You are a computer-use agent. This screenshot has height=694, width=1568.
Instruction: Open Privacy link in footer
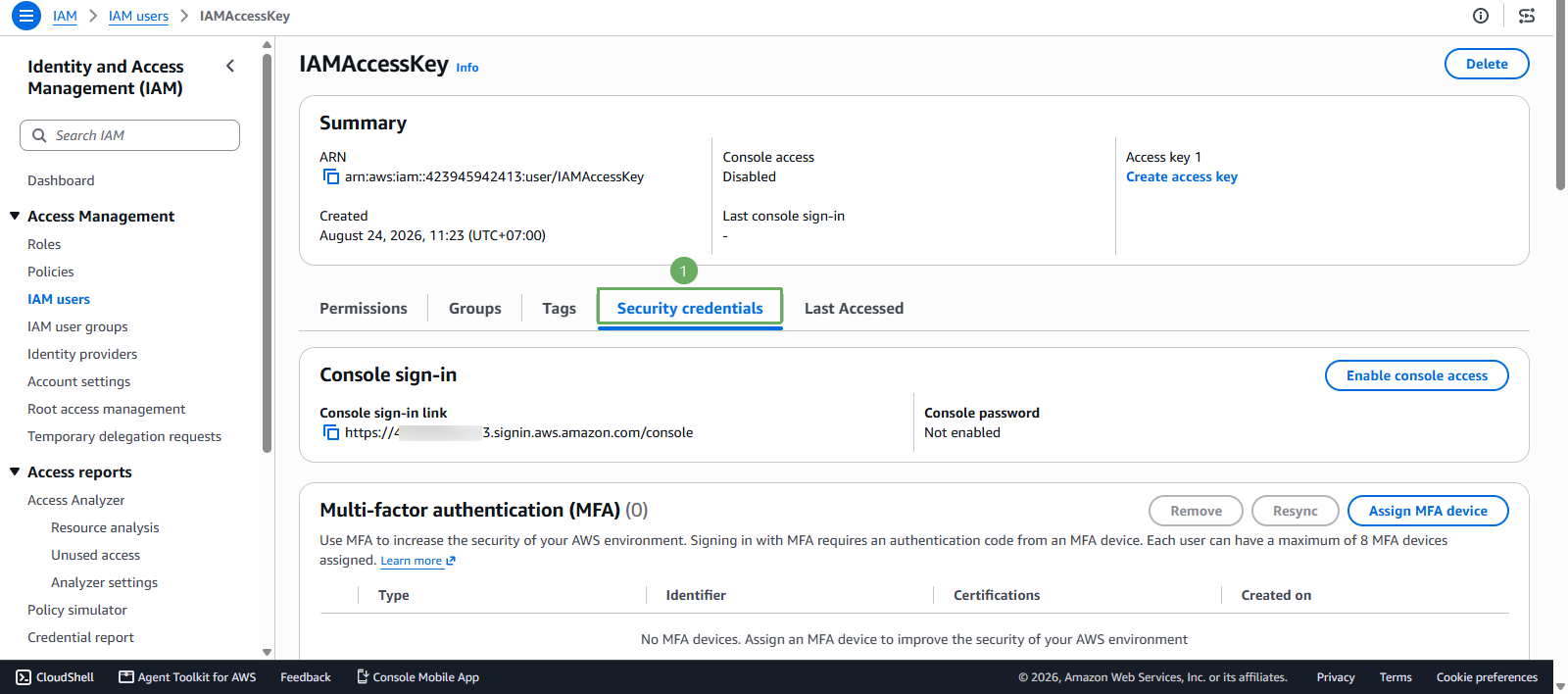[1336, 677]
